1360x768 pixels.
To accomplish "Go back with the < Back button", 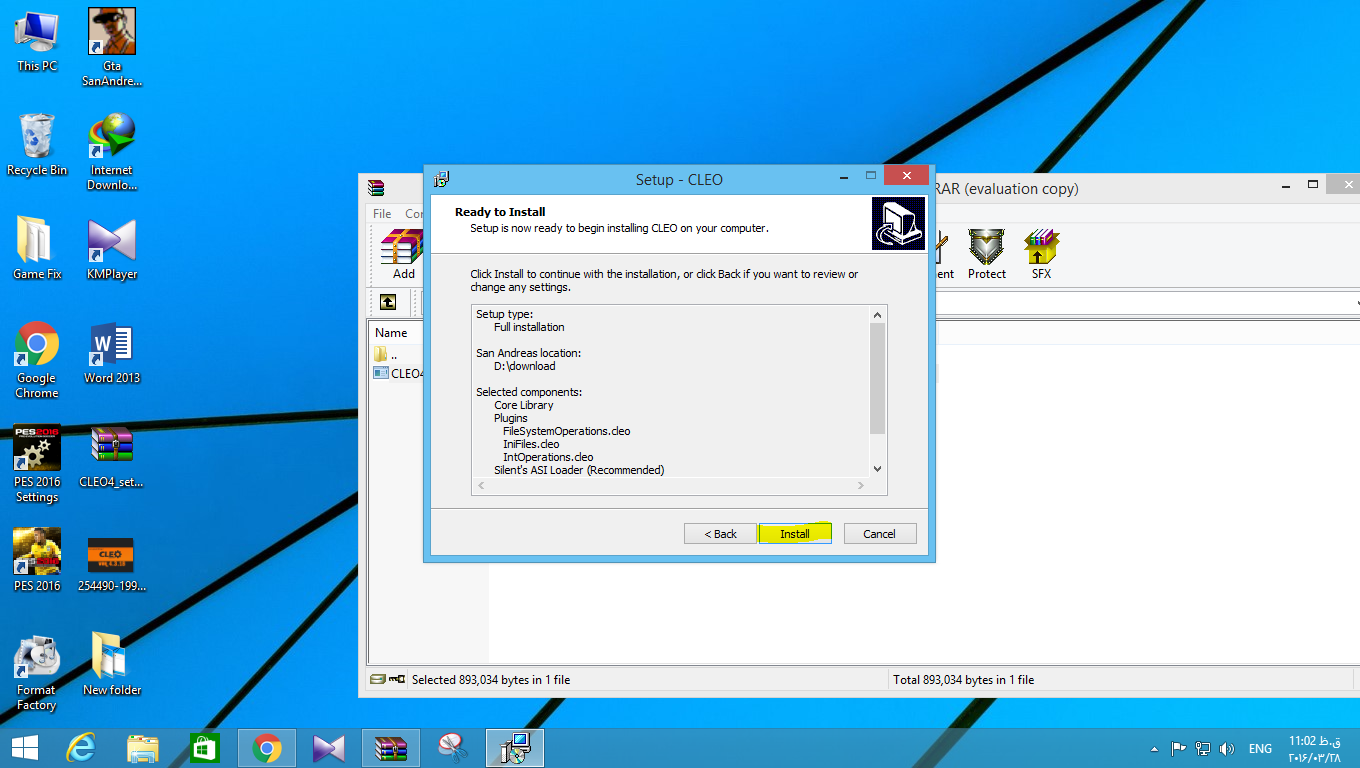I will coord(720,533).
